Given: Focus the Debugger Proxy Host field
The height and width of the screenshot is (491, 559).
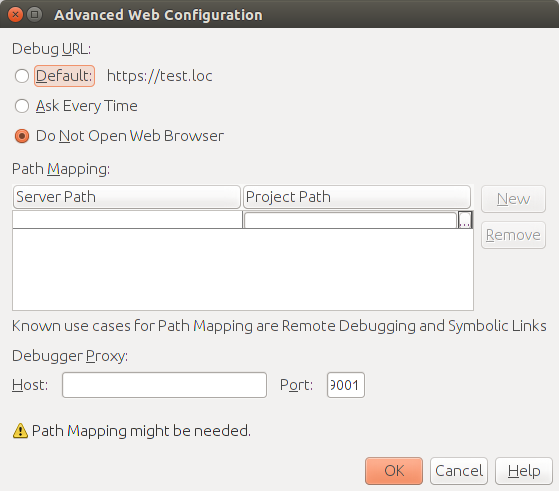Looking at the screenshot, I should tap(164, 385).
